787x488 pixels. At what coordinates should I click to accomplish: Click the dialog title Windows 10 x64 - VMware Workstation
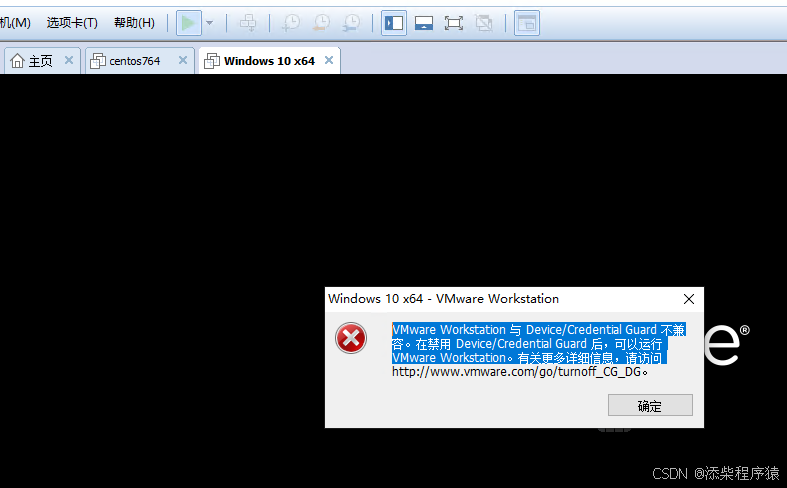coord(443,299)
